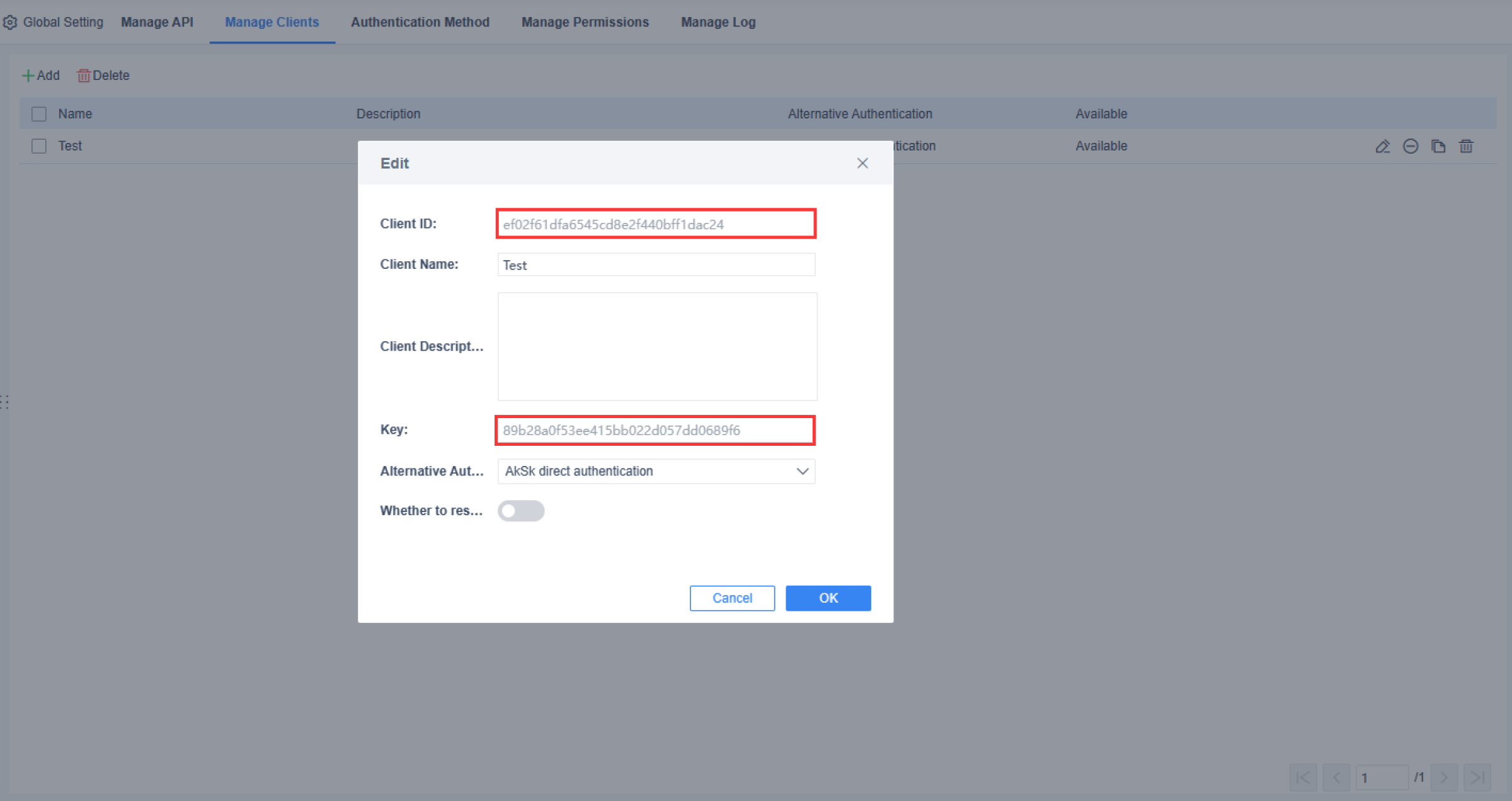Click the disable (minus circle) icon for Test client
This screenshot has width=1512, height=801.
click(x=1411, y=145)
